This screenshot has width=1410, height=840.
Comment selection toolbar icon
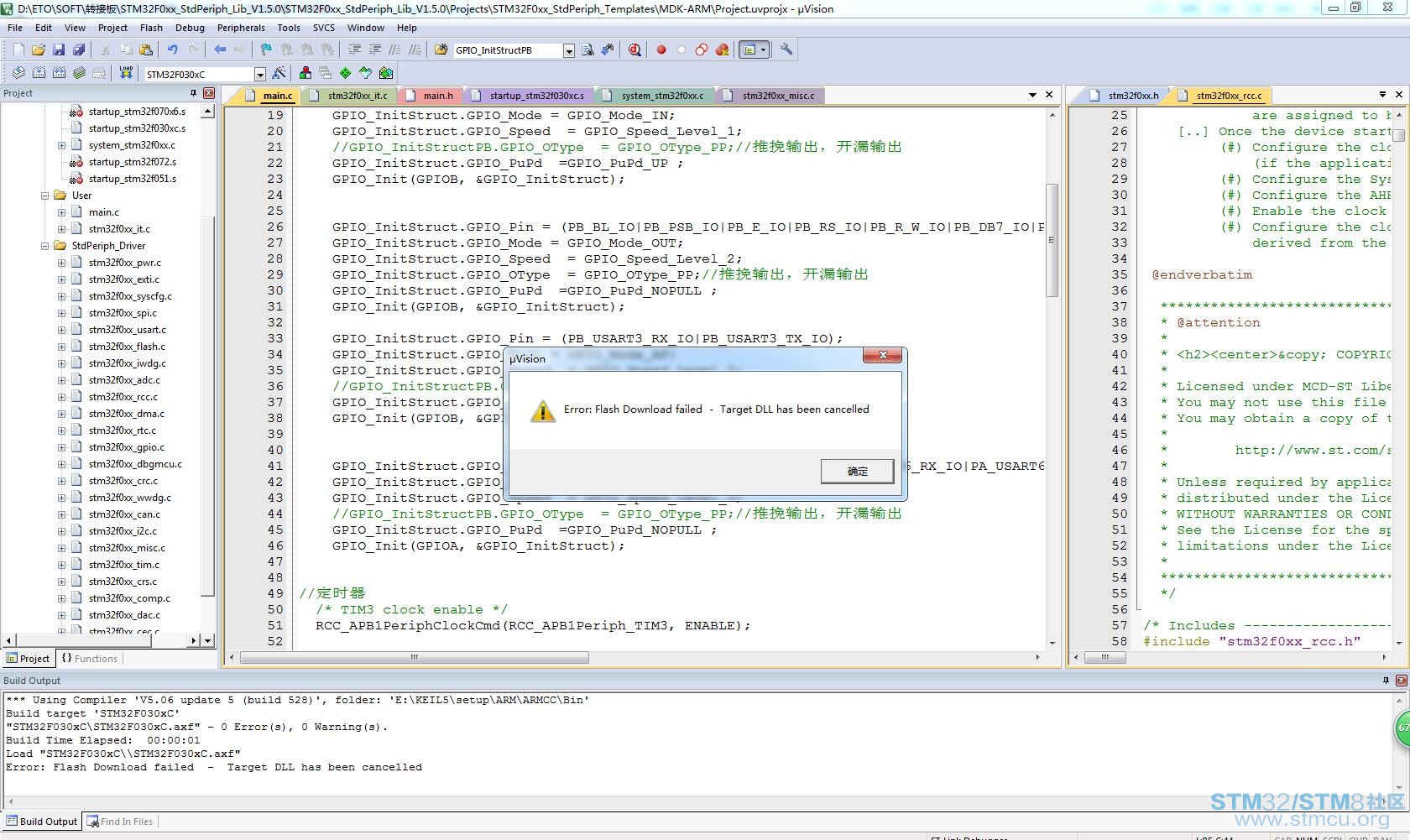[x=394, y=50]
